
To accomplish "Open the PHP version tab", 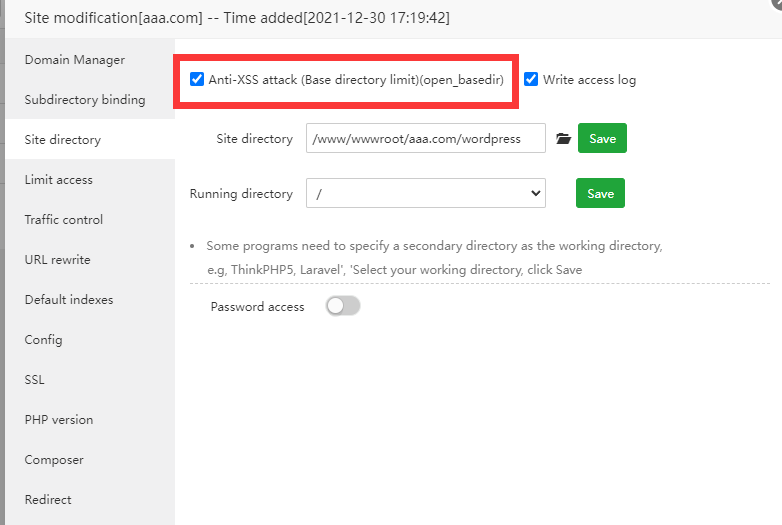I will pos(59,420).
